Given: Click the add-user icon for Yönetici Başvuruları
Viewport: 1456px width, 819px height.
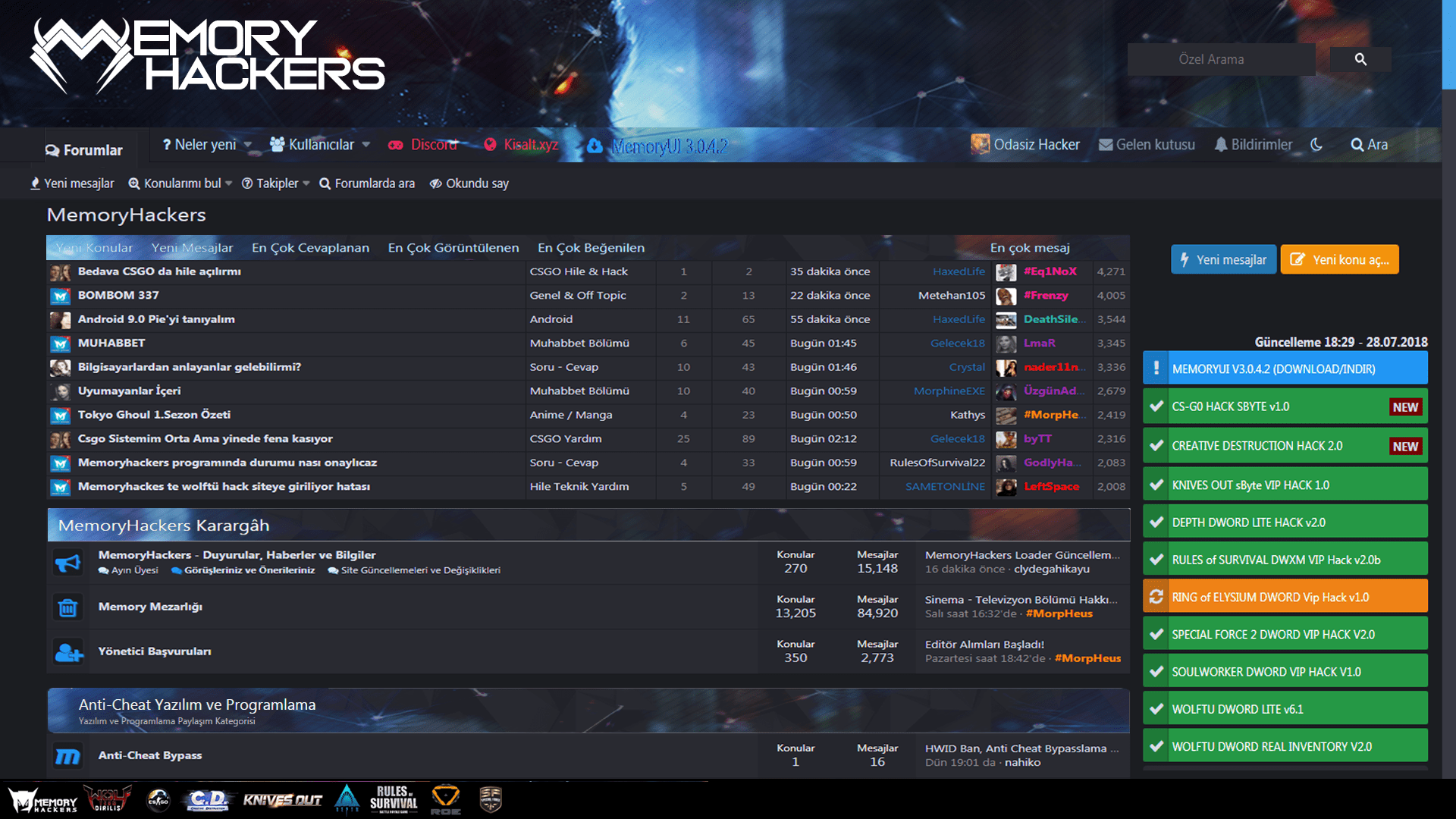Looking at the screenshot, I should click(x=68, y=652).
